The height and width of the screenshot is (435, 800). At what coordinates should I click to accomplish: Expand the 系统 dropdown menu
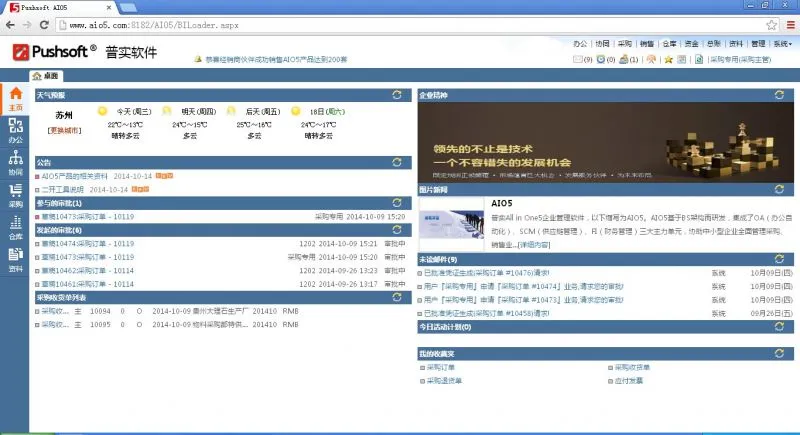click(783, 44)
